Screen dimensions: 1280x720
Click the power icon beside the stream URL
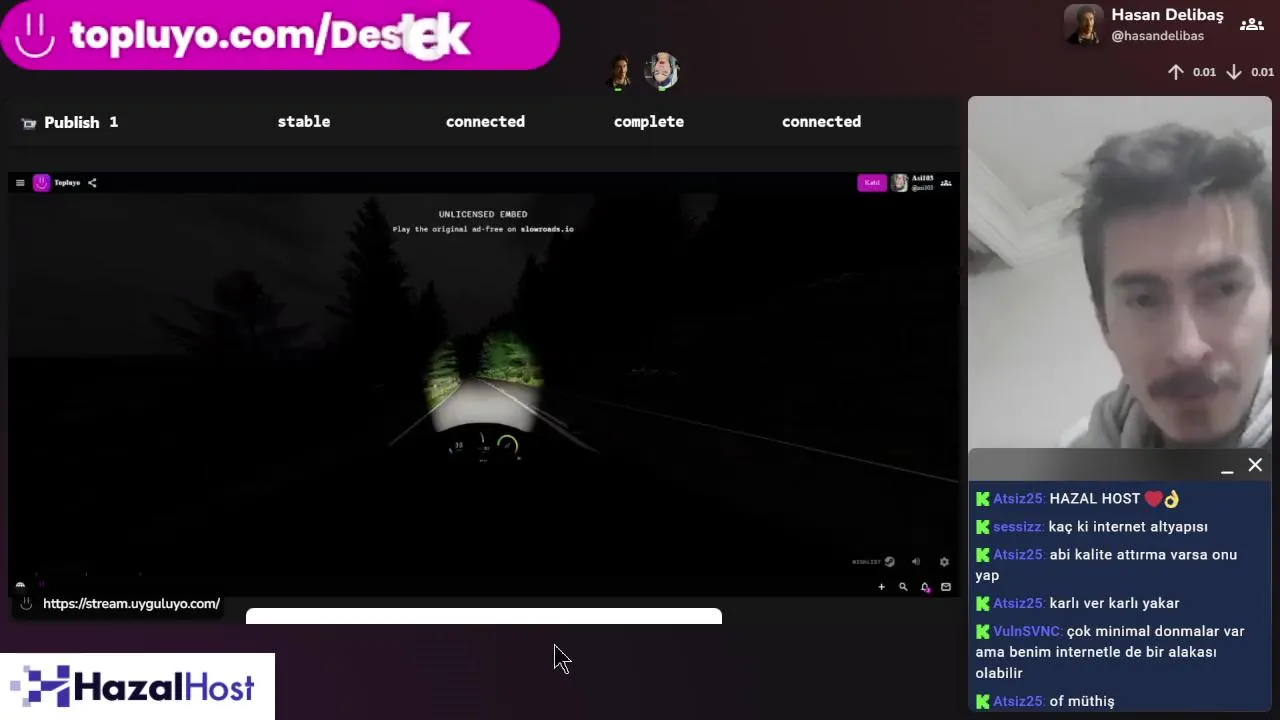(x=26, y=604)
